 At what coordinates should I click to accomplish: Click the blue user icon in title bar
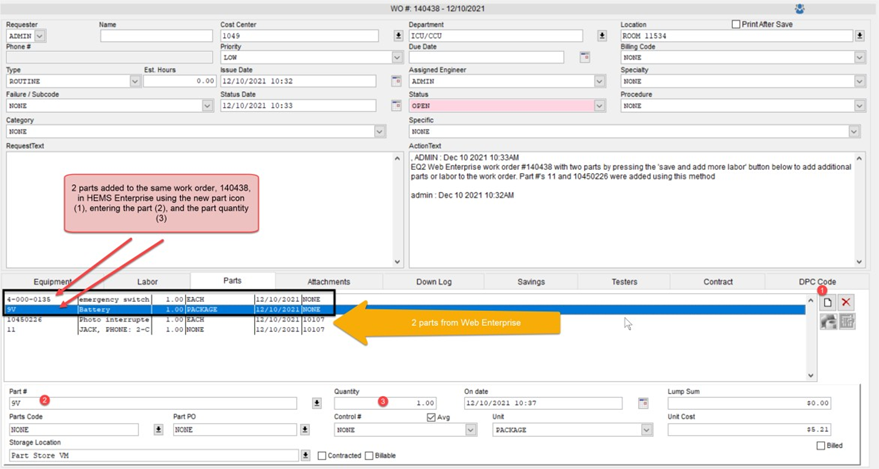[799, 9]
